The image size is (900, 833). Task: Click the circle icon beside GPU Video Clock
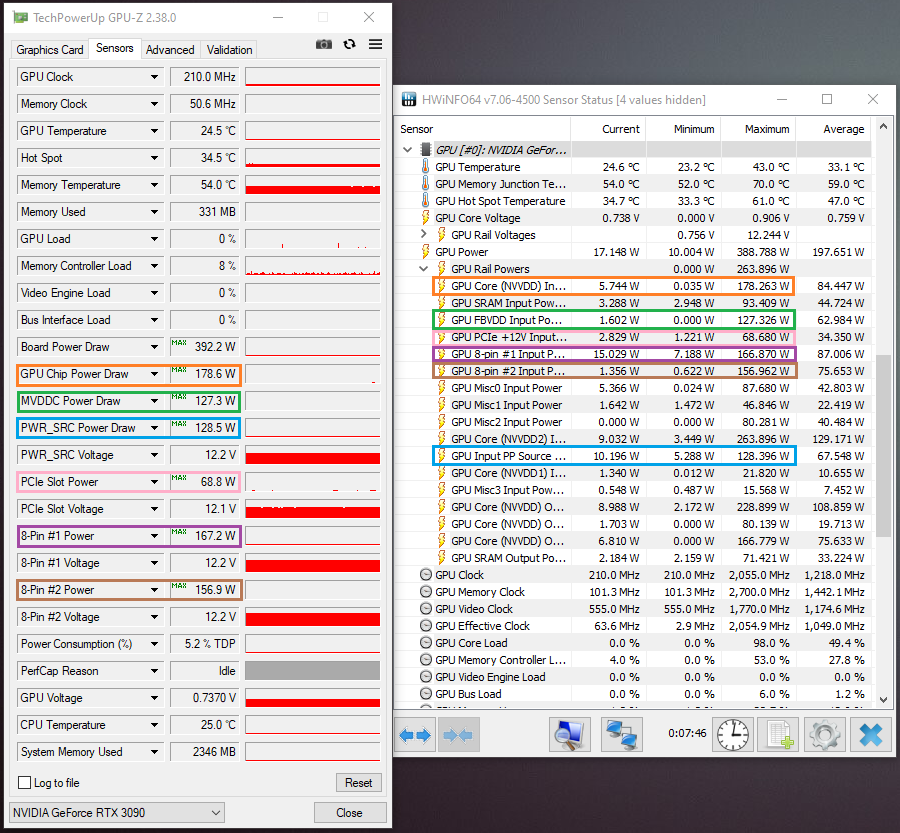pos(426,609)
